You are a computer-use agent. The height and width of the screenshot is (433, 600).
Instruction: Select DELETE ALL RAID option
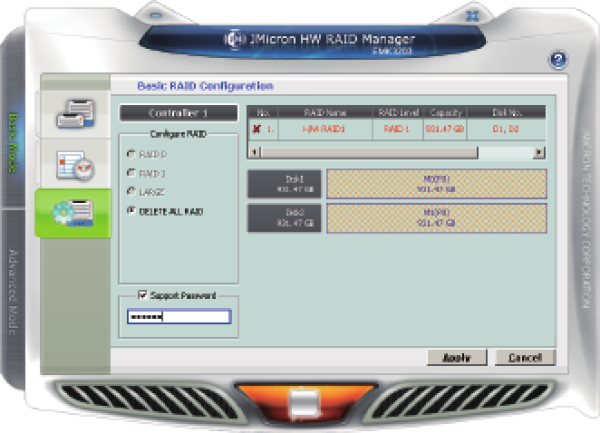(129, 211)
